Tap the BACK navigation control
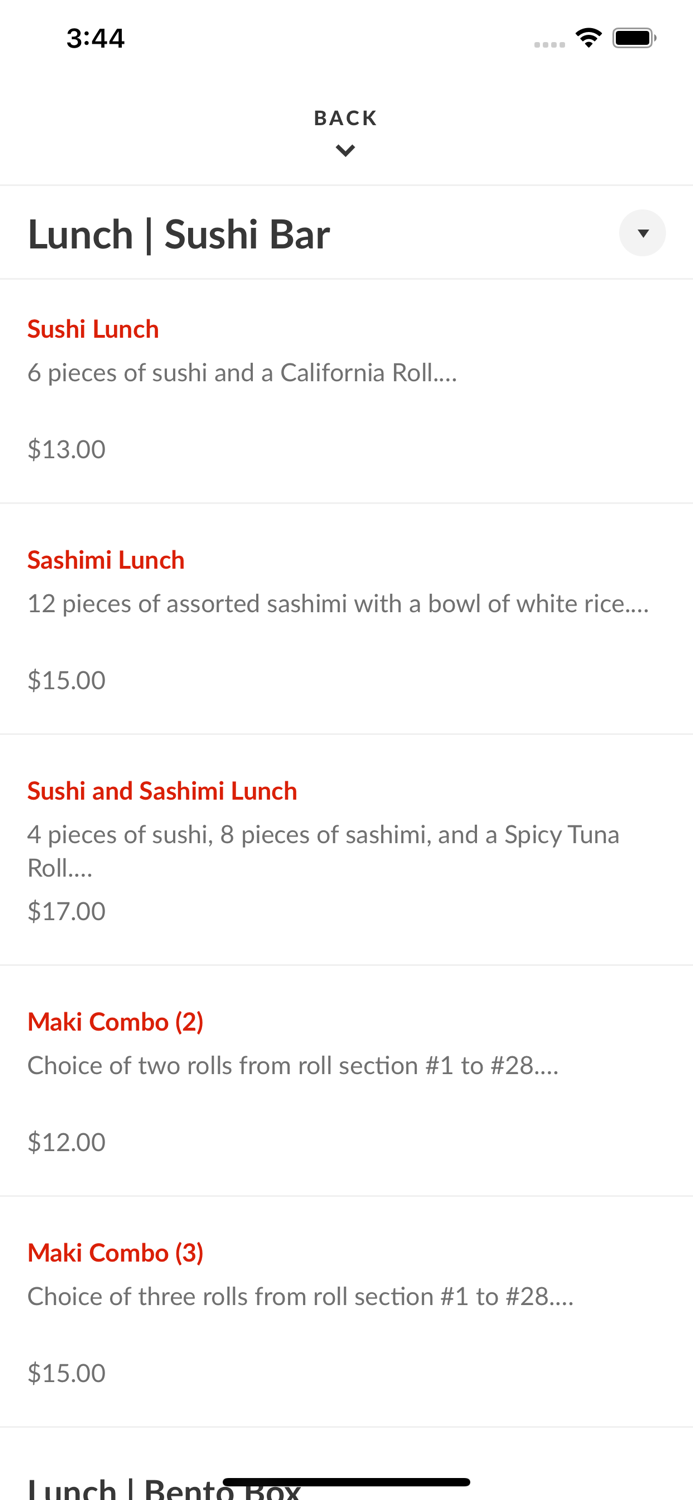Screen dimensions: 693x1500 [x=346, y=117]
